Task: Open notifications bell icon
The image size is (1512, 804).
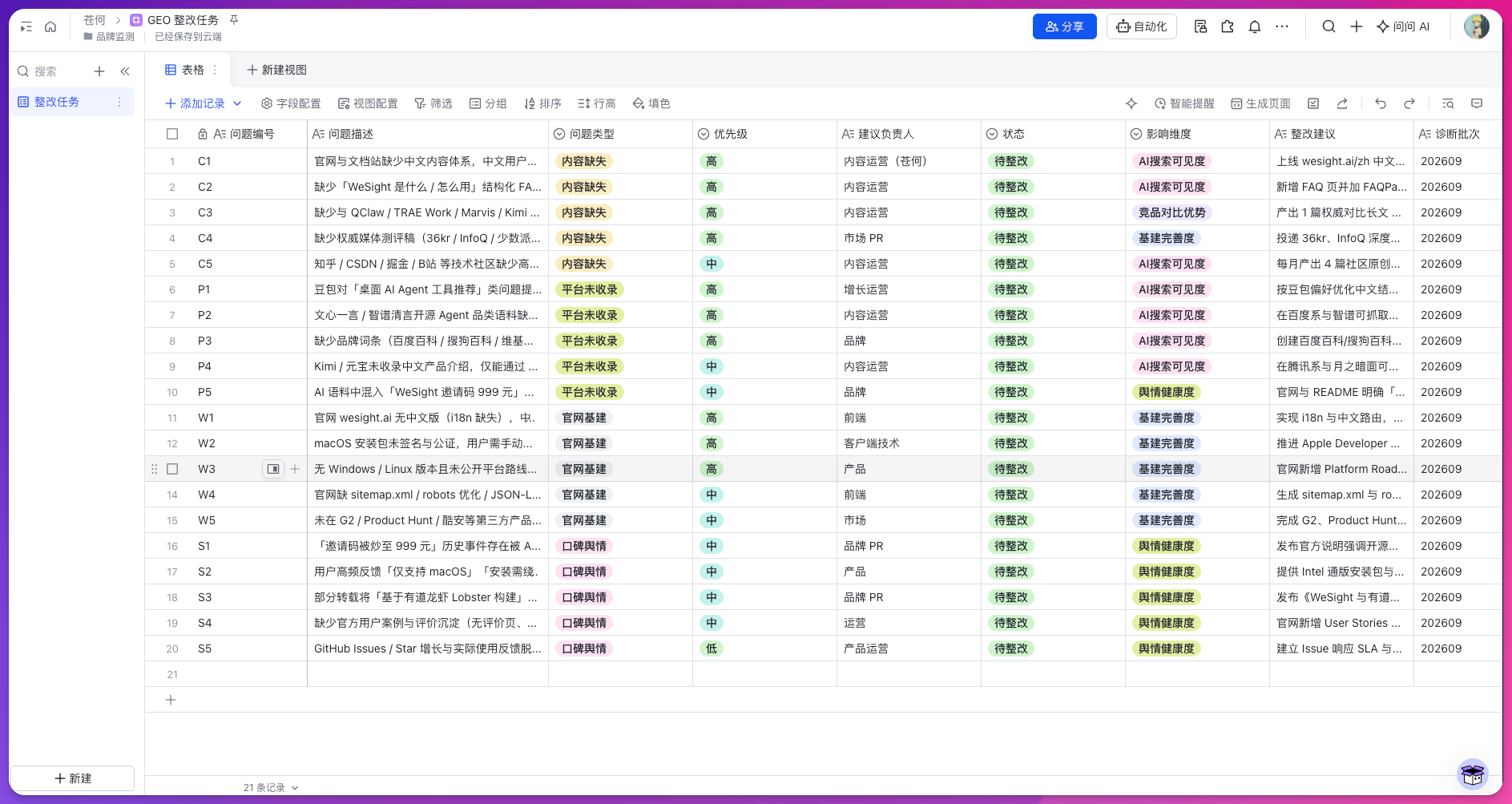Action: [x=1255, y=26]
